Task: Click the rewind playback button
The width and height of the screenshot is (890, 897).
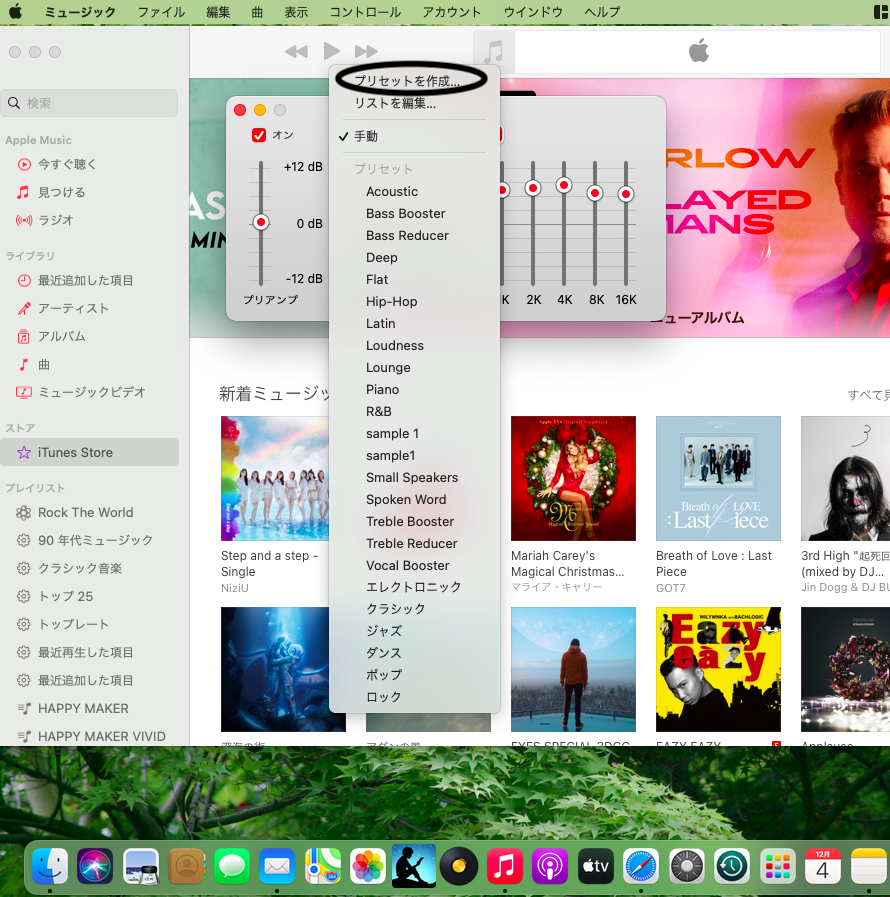Action: tap(296, 51)
